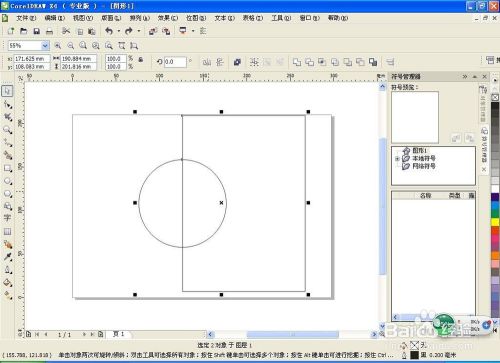
Task: Open the 工具 (Tools) menu
Action: tap(281, 18)
